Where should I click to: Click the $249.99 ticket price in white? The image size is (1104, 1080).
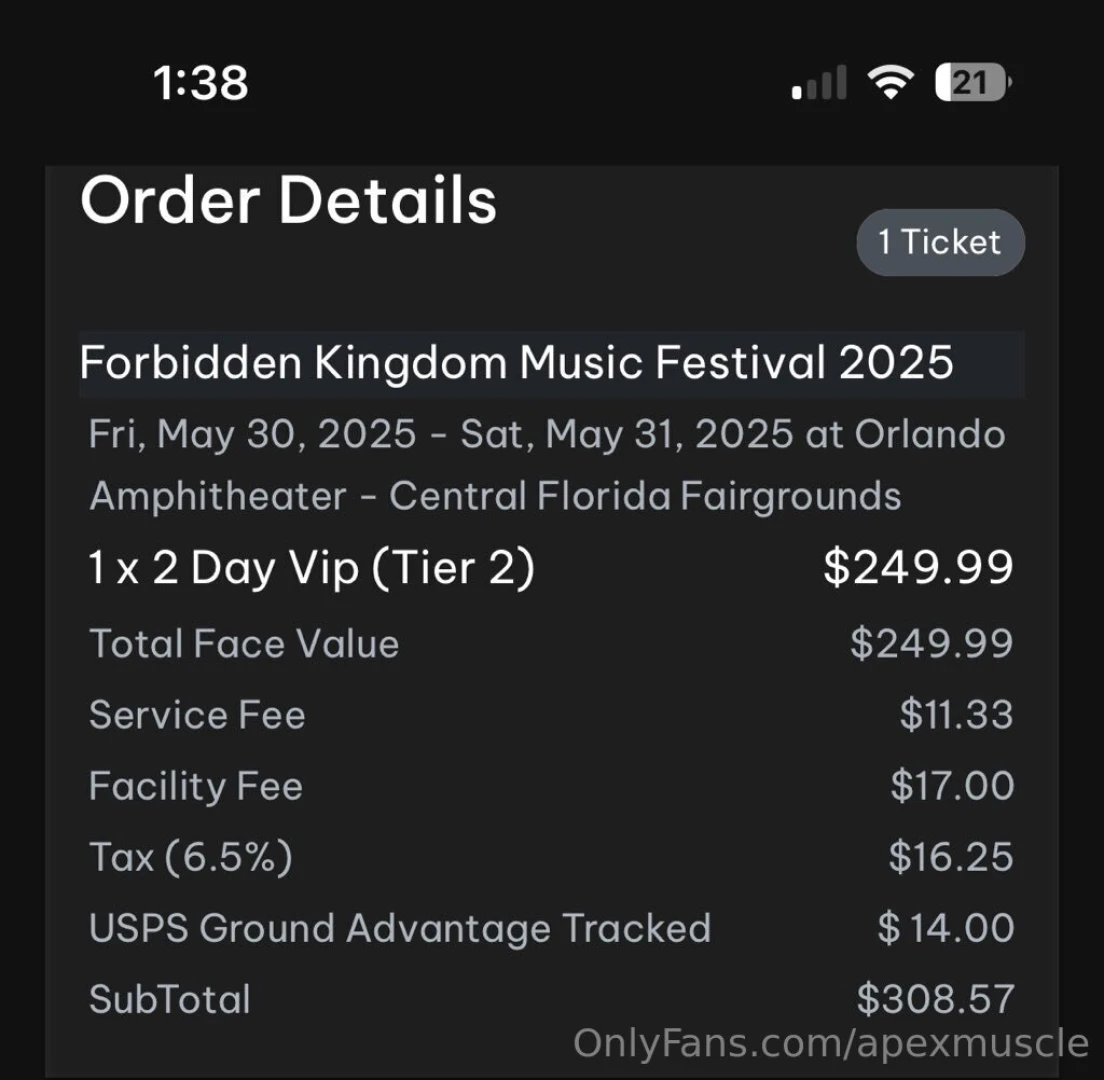pyautogui.click(x=918, y=568)
